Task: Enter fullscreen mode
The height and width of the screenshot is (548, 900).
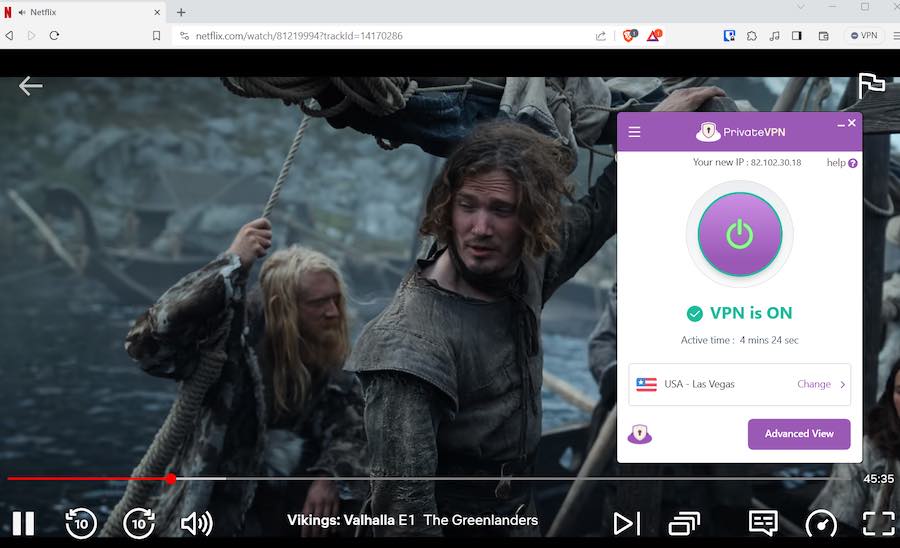Action: [x=879, y=523]
